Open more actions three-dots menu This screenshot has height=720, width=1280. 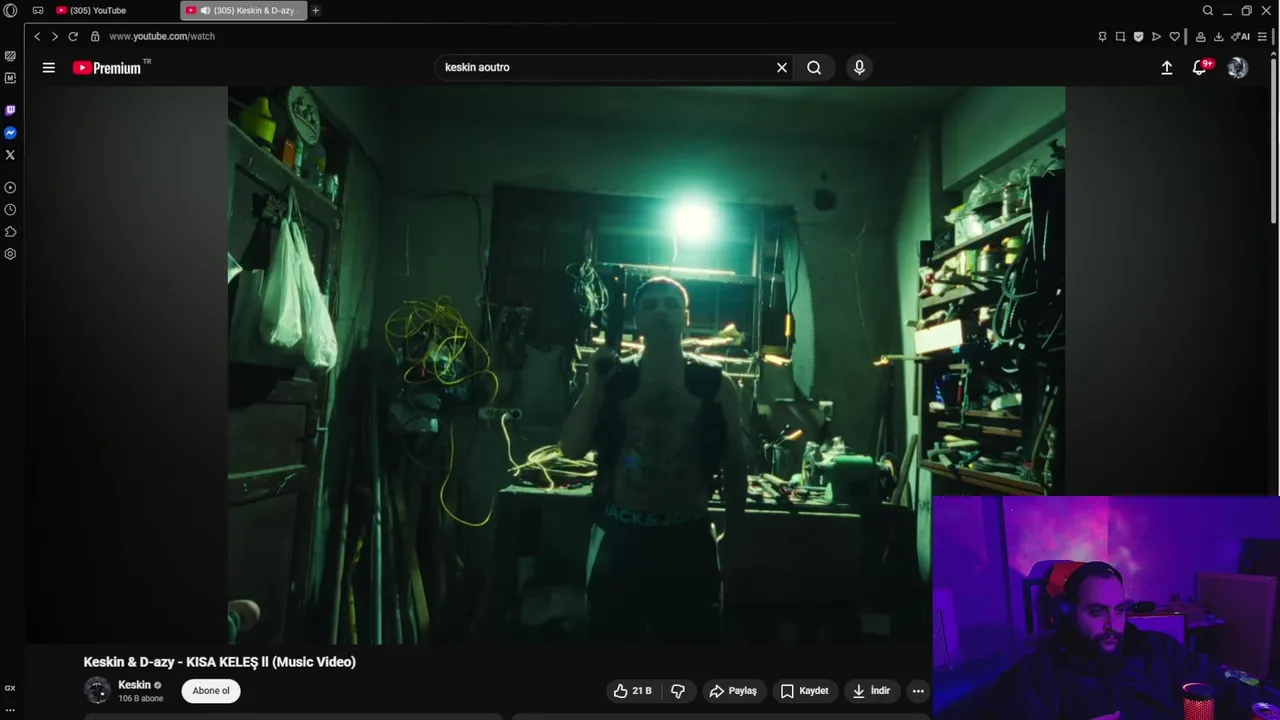[x=918, y=691]
